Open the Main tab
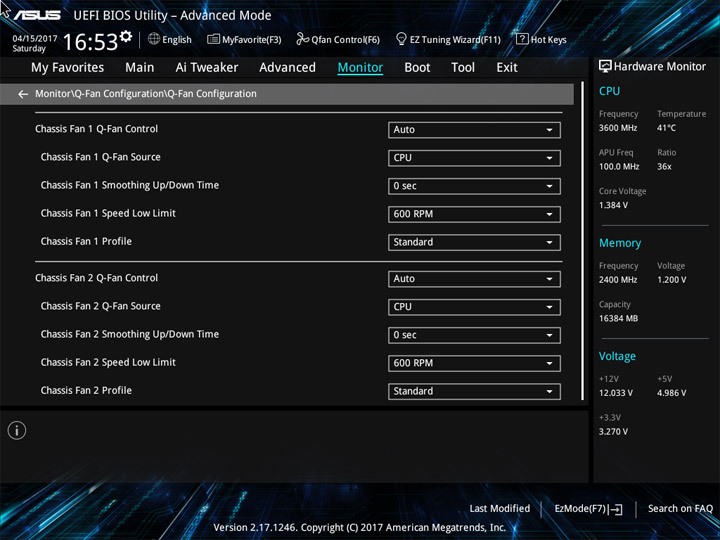720x540 pixels. point(140,68)
